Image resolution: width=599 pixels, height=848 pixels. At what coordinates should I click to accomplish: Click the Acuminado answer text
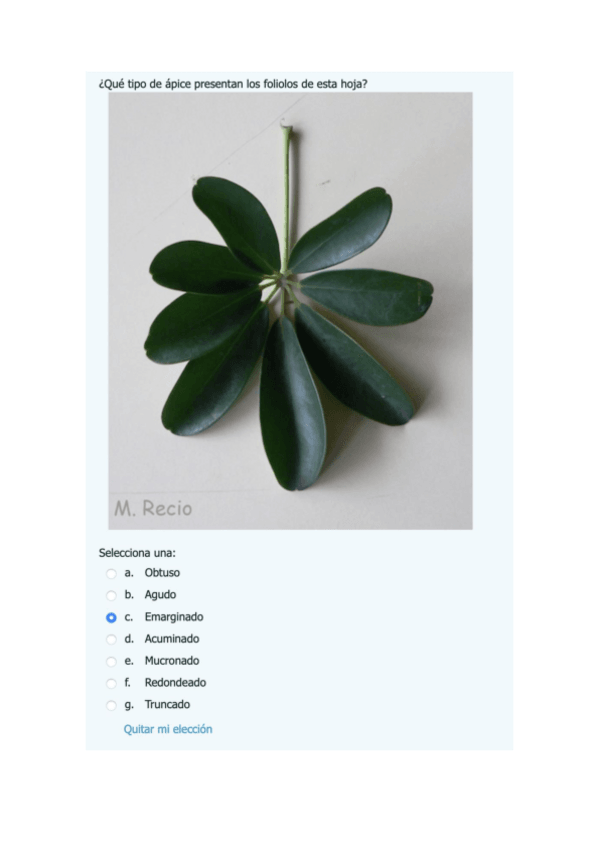tap(171, 639)
